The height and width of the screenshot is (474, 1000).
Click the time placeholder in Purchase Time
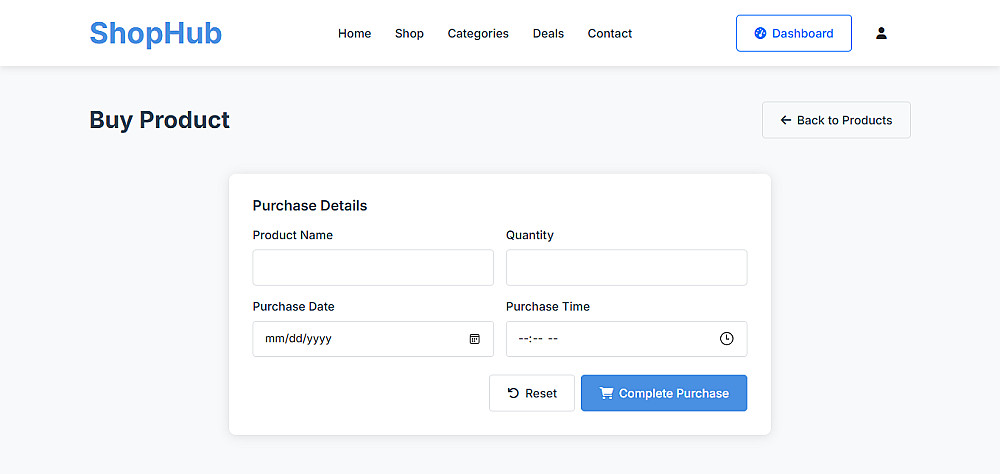538,339
